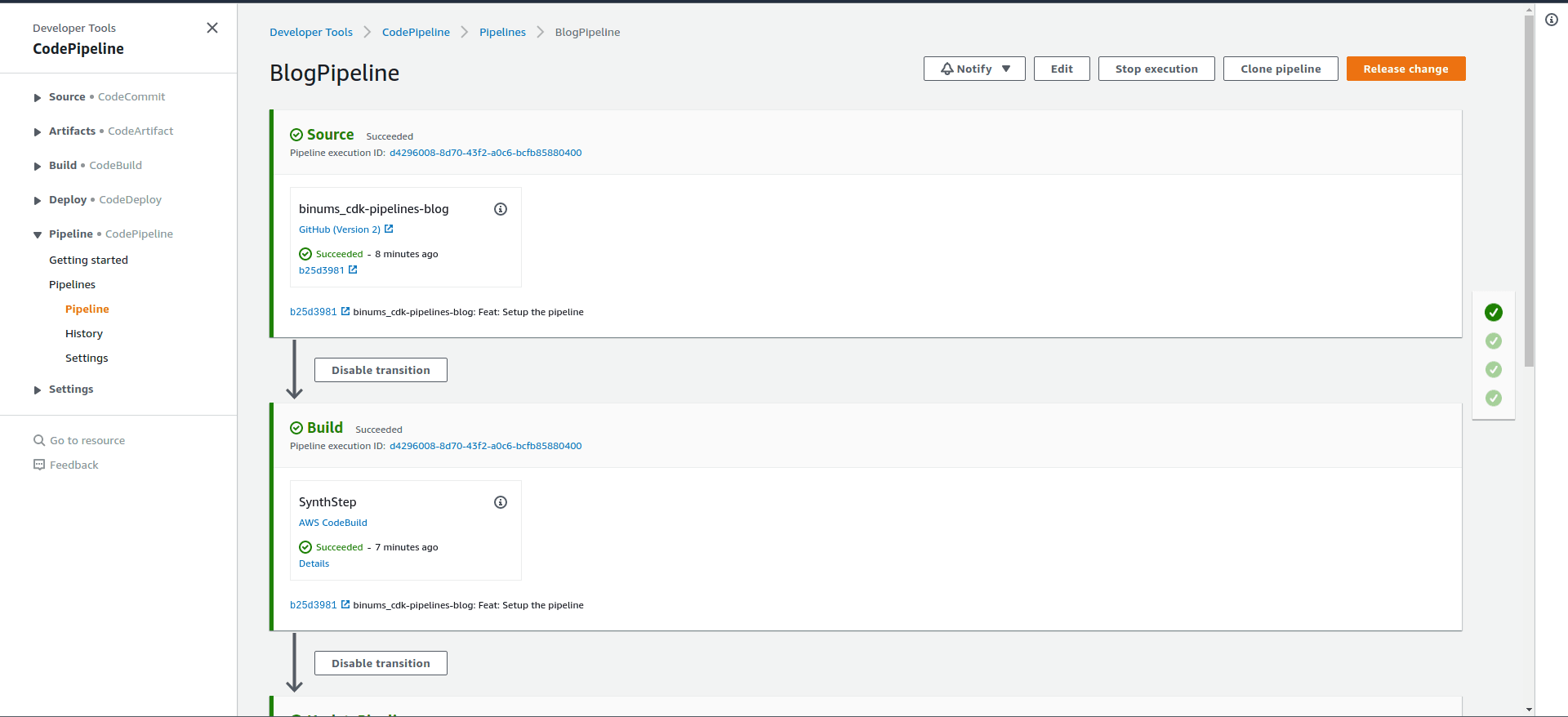Close the Developer Tools side navigation
The width and height of the screenshot is (1568, 717).
[x=212, y=28]
